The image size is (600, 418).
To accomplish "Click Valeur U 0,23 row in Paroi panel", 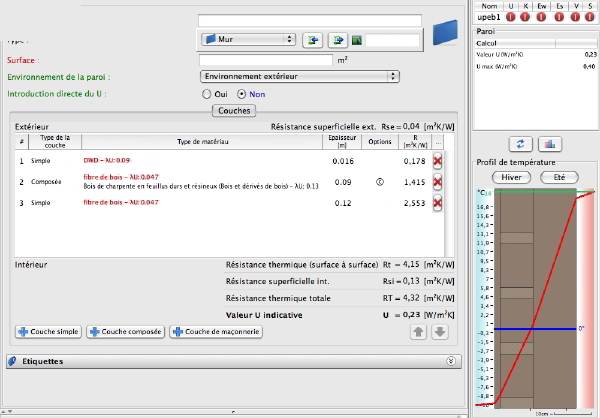I will (536, 55).
